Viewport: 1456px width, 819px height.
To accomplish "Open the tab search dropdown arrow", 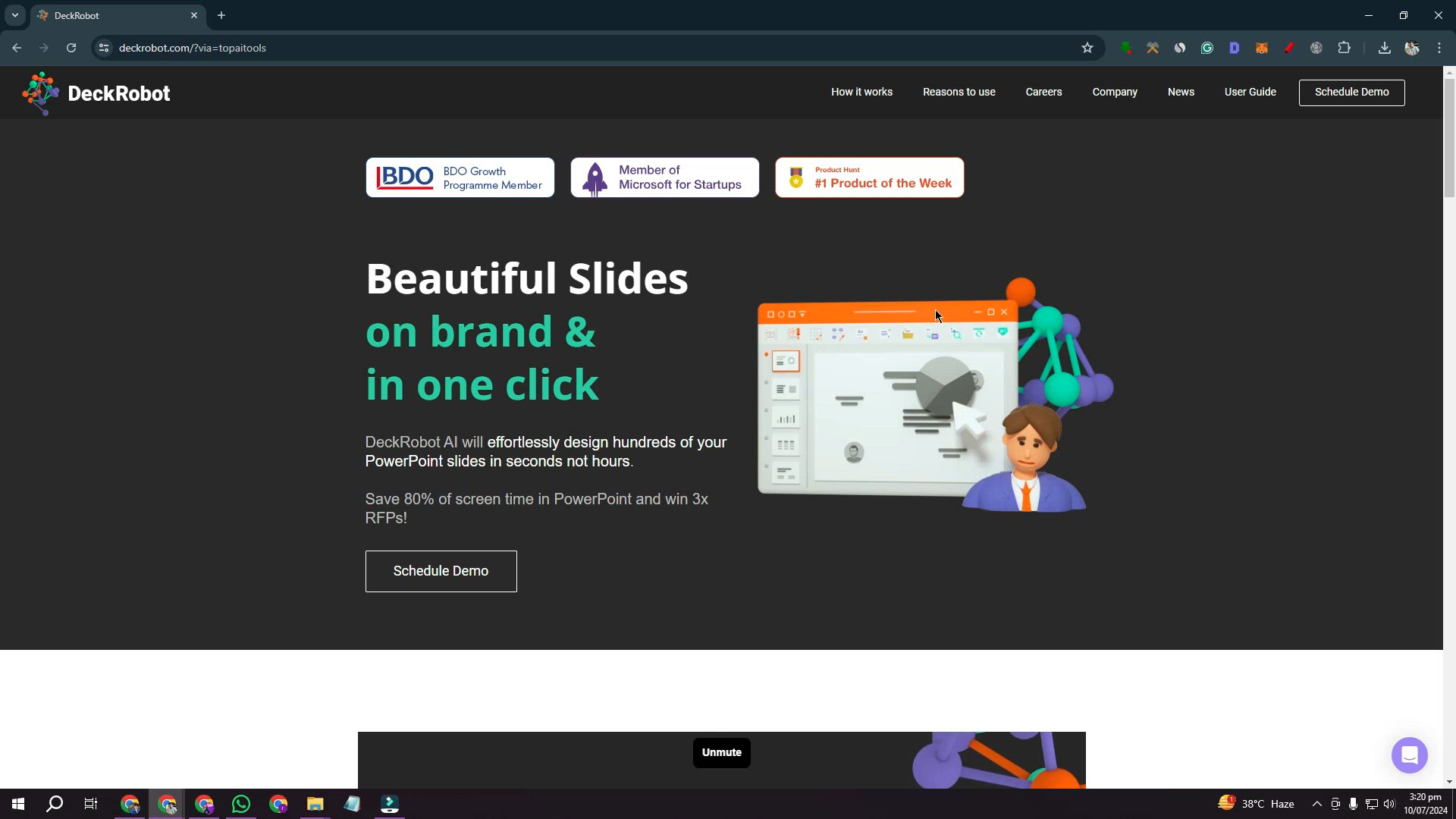I will pyautogui.click(x=14, y=15).
